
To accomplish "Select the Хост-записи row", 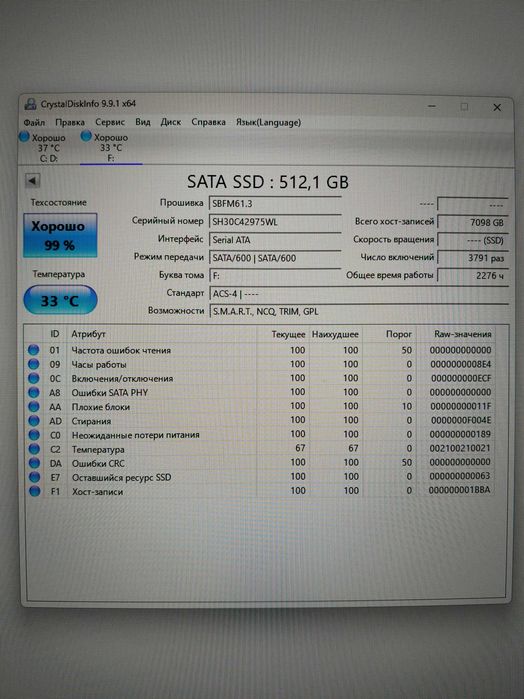I will (260, 491).
